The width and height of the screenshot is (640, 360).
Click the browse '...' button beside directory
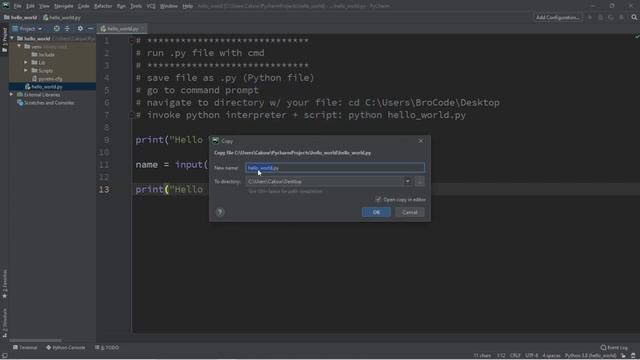(419, 182)
